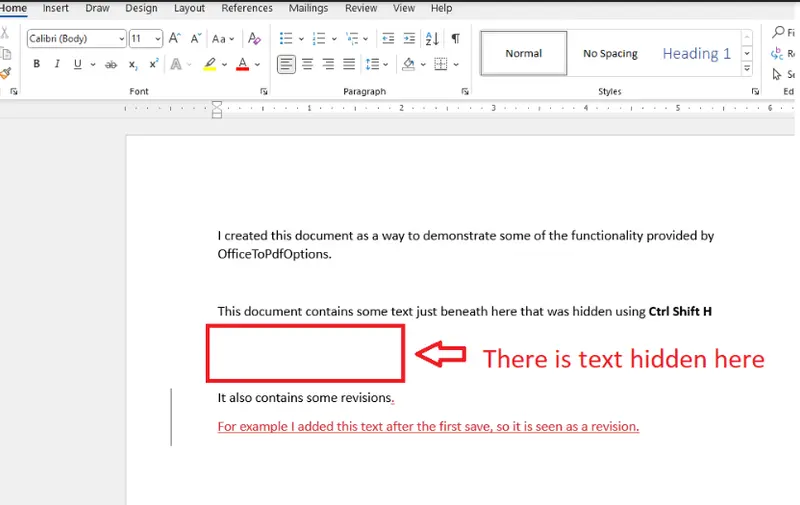This screenshot has height=505, width=800.
Task: Open the Styles pane launcher
Action: [x=755, y=91]
